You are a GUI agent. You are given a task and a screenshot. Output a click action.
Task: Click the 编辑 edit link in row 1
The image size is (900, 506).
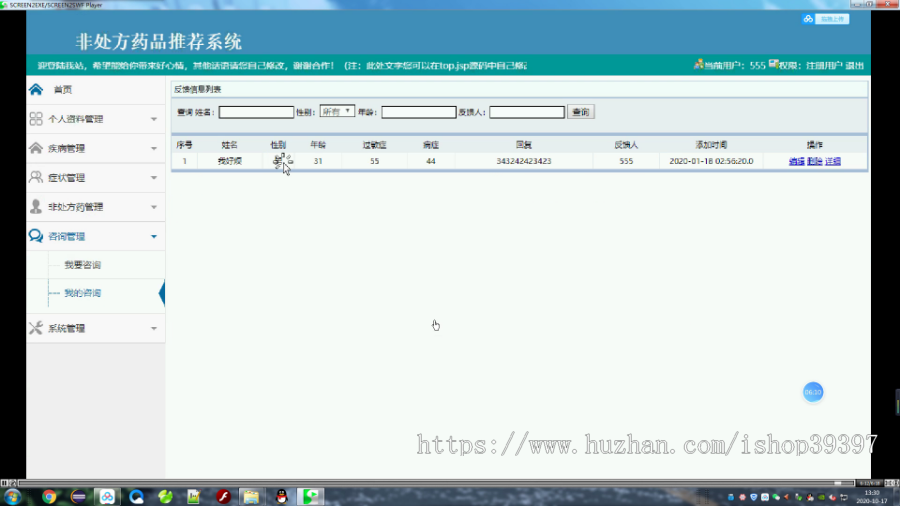pos(797,161)
